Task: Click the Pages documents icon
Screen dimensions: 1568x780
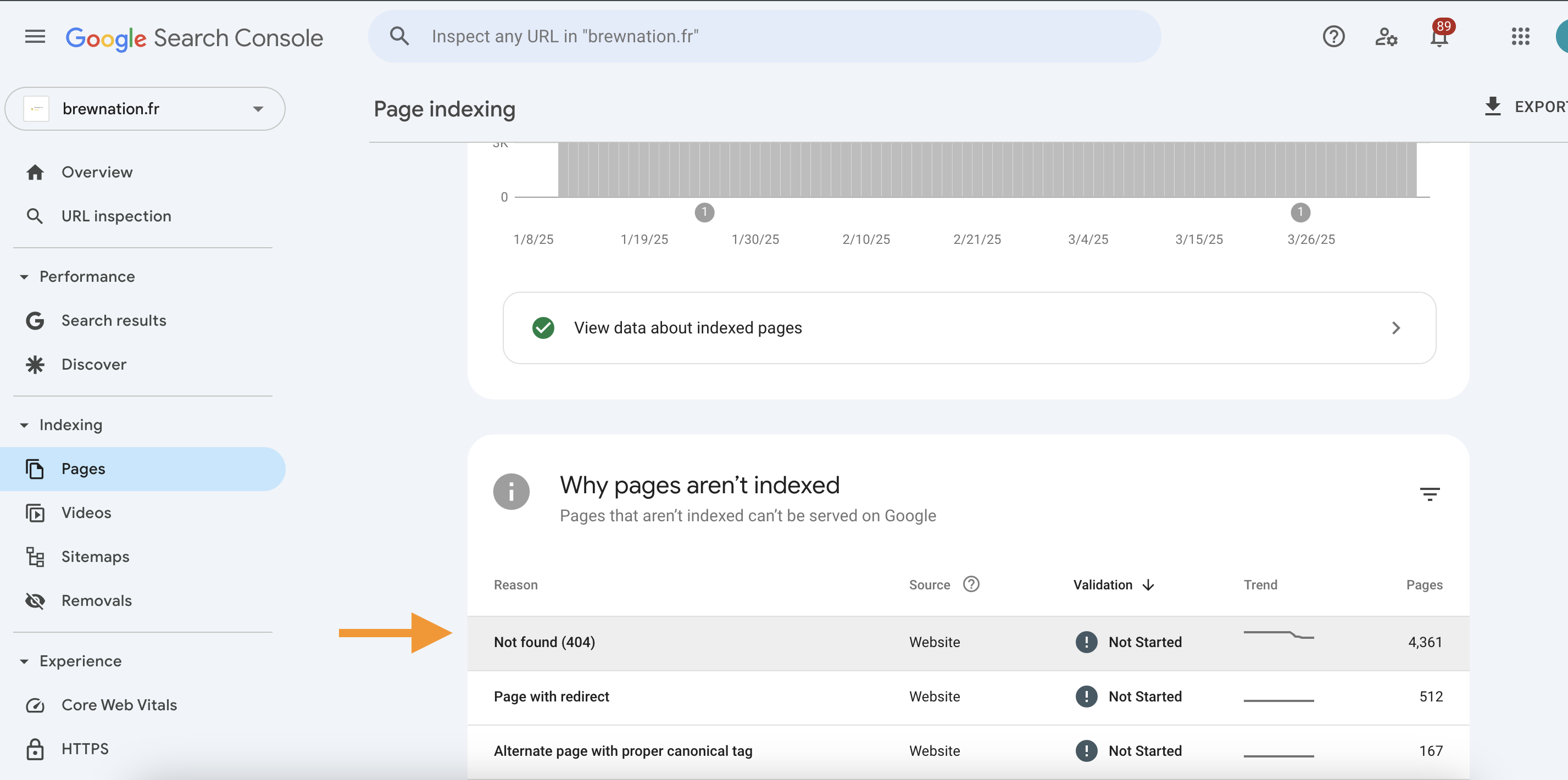Action: pos(35,469)
